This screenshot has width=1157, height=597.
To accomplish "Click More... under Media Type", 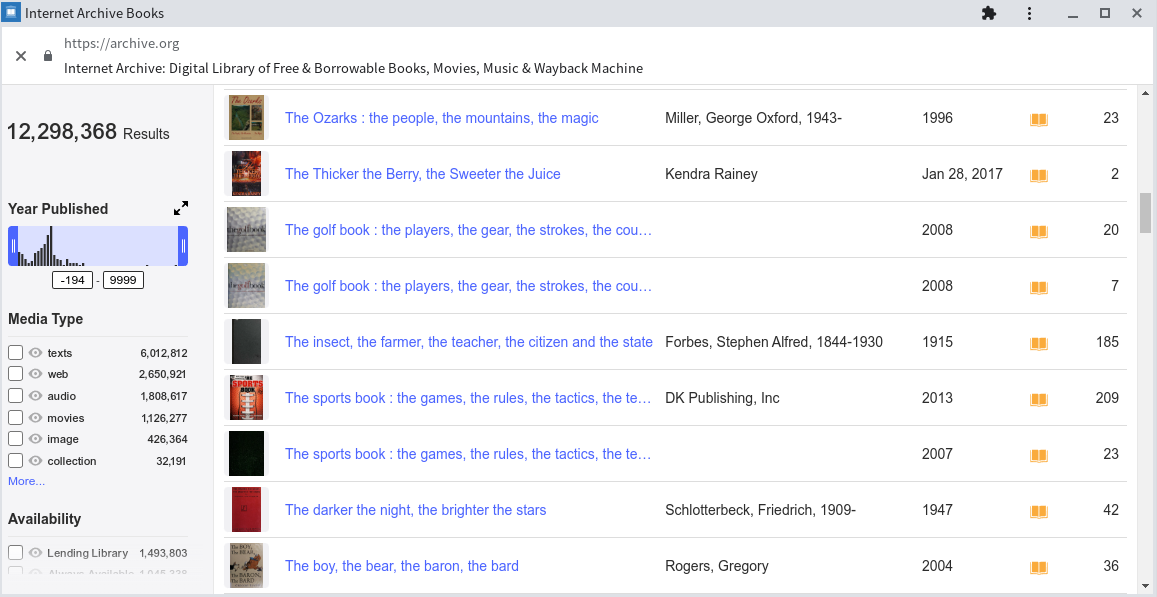I will click(x=27, y=481).
